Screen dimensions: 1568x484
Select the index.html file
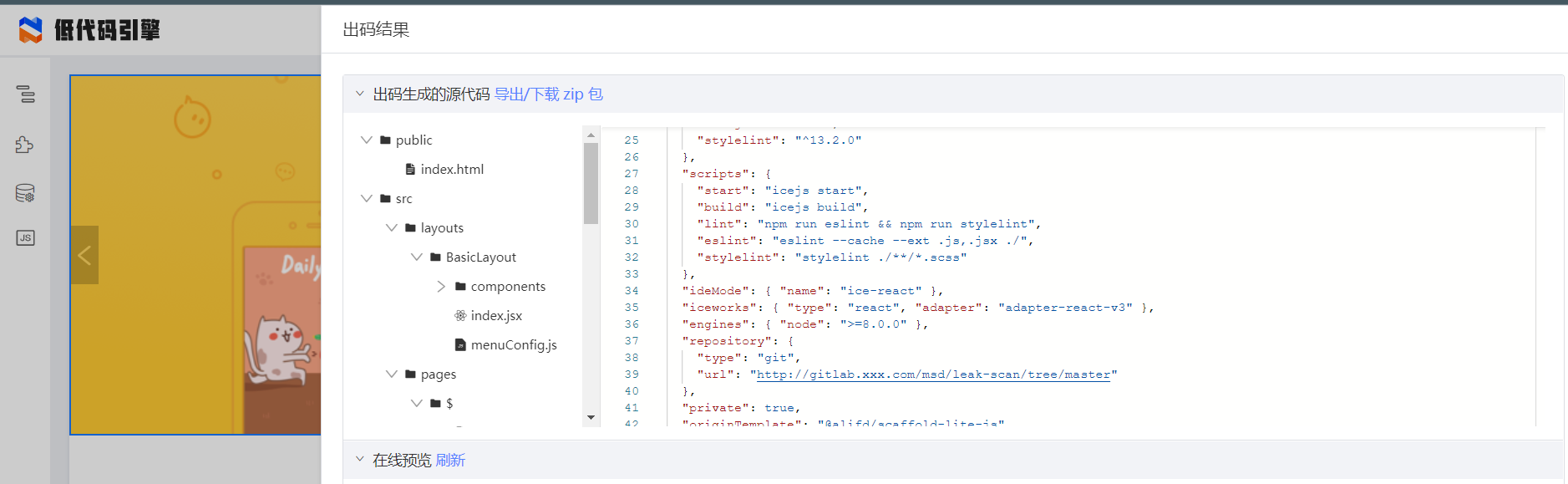[451, 169]
